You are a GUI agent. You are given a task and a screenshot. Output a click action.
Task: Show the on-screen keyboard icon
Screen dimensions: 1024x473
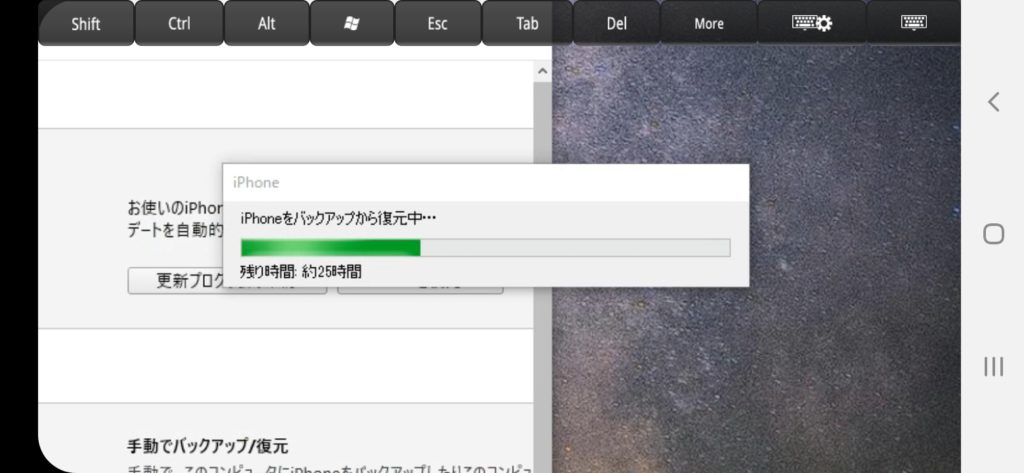pyautogui.click(x=914, y=24)
